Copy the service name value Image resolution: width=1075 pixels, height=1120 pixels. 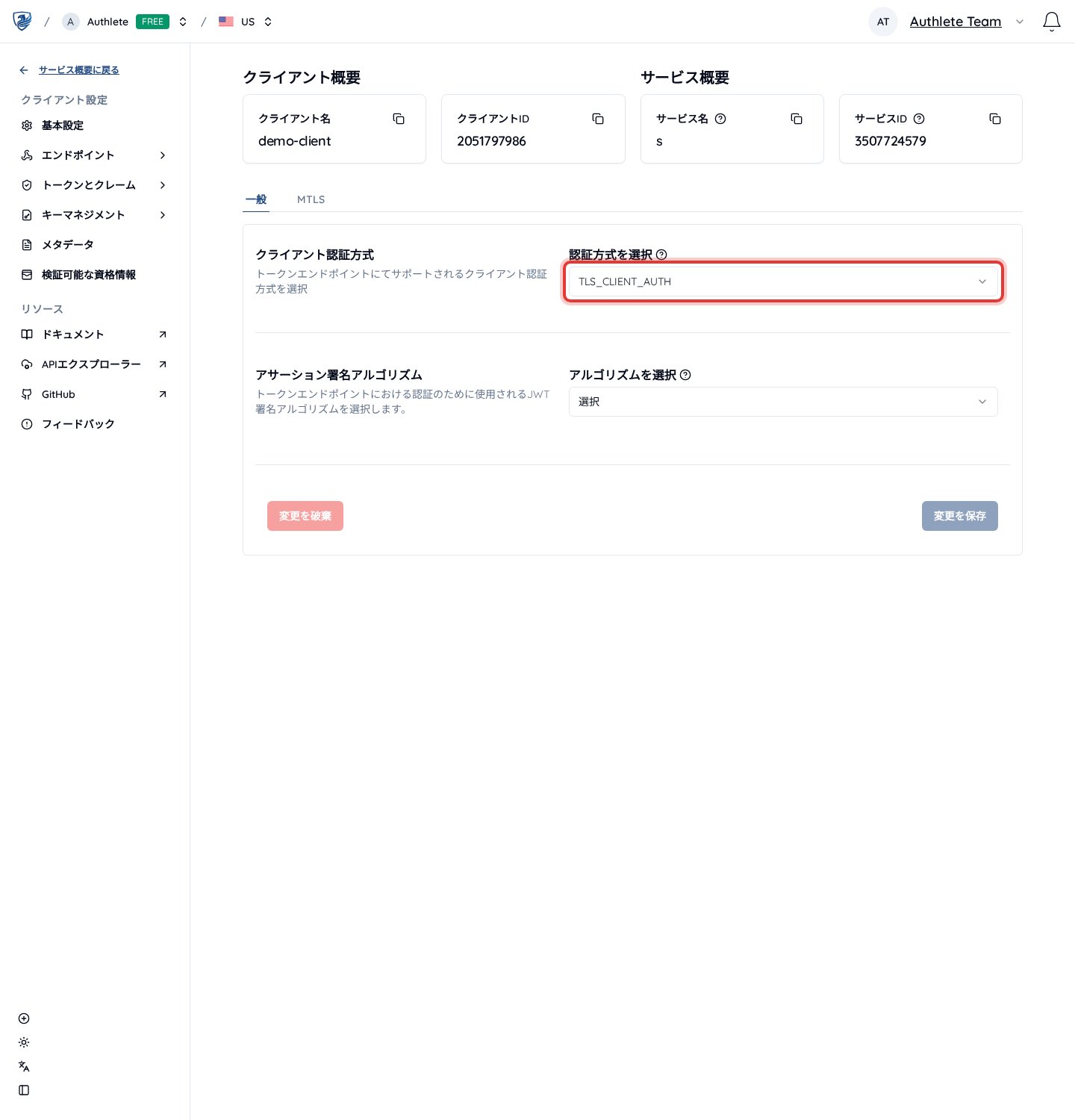pyautogui.click(x=797, y=119)
